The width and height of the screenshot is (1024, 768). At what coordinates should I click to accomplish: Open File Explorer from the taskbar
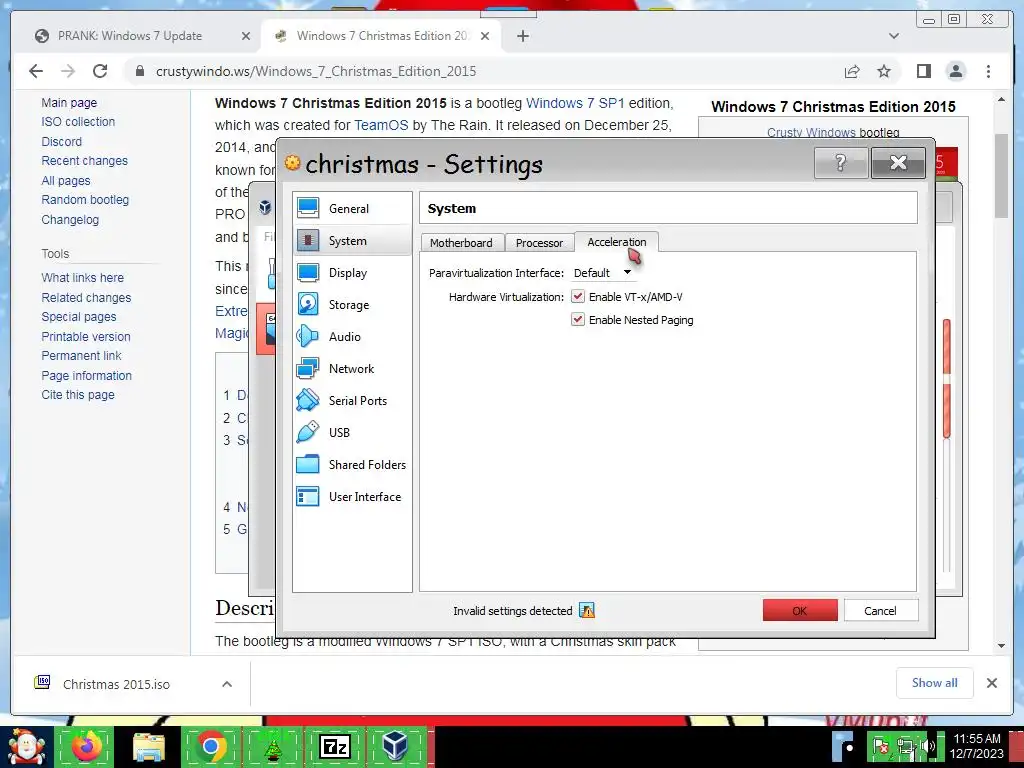[149, 746]
